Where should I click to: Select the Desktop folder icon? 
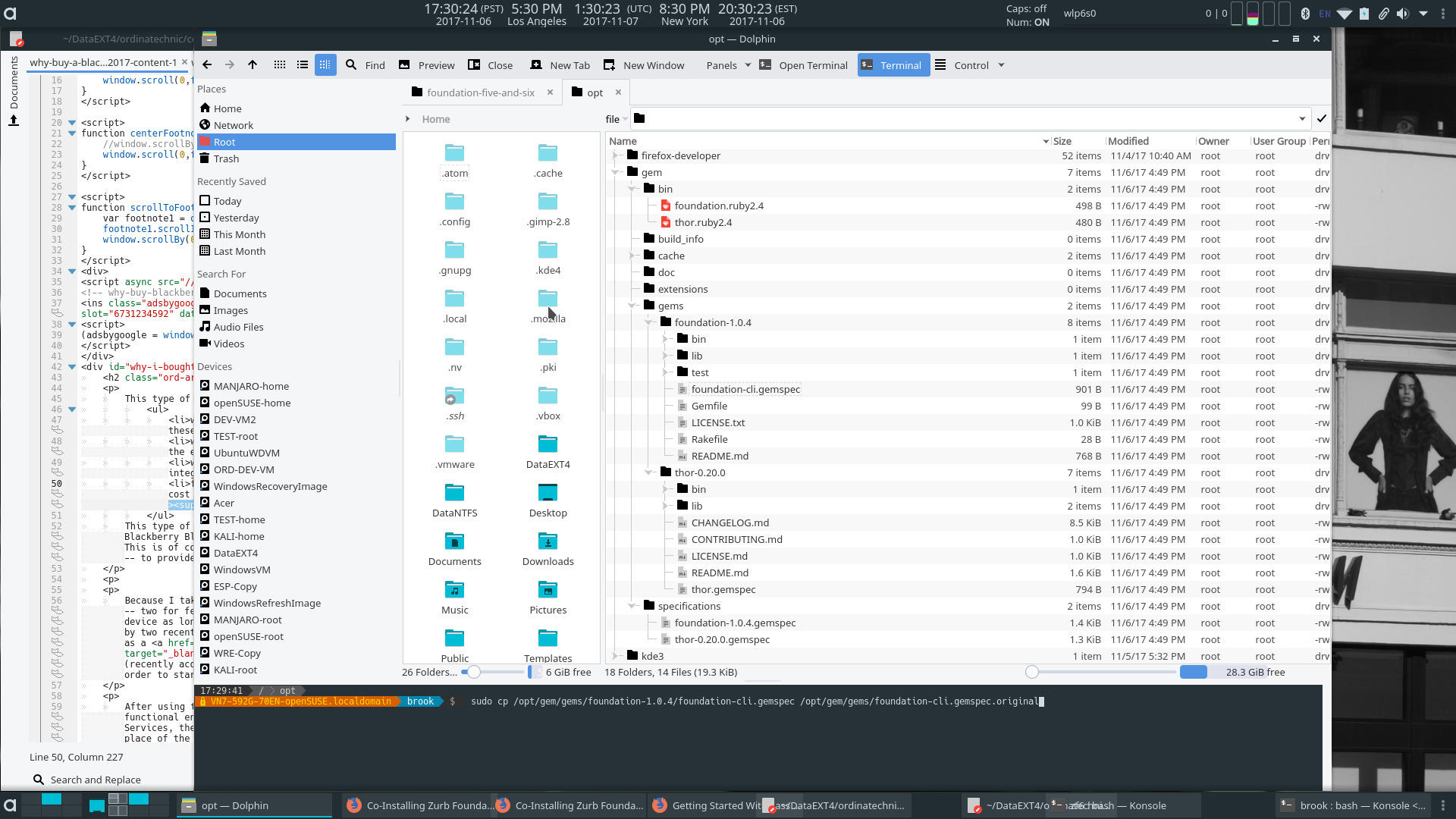pos(548,492)
